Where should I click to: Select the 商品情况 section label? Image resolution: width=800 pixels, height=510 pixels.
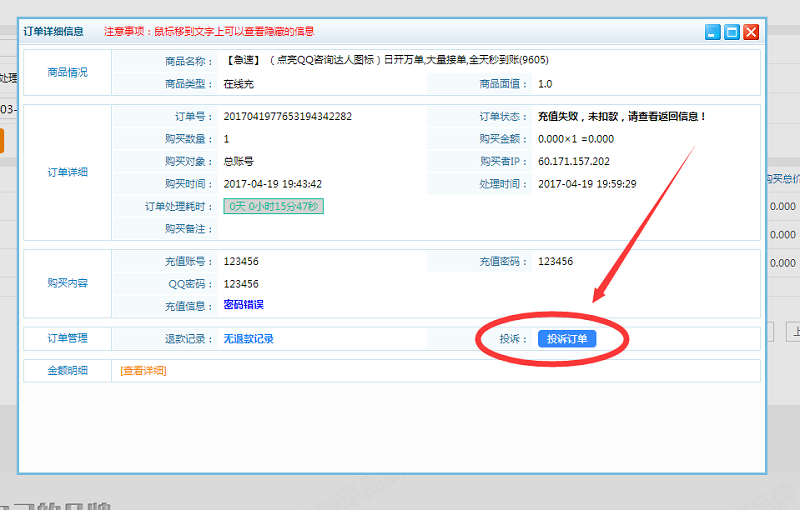pyautogui.click(x=67, y=72)
